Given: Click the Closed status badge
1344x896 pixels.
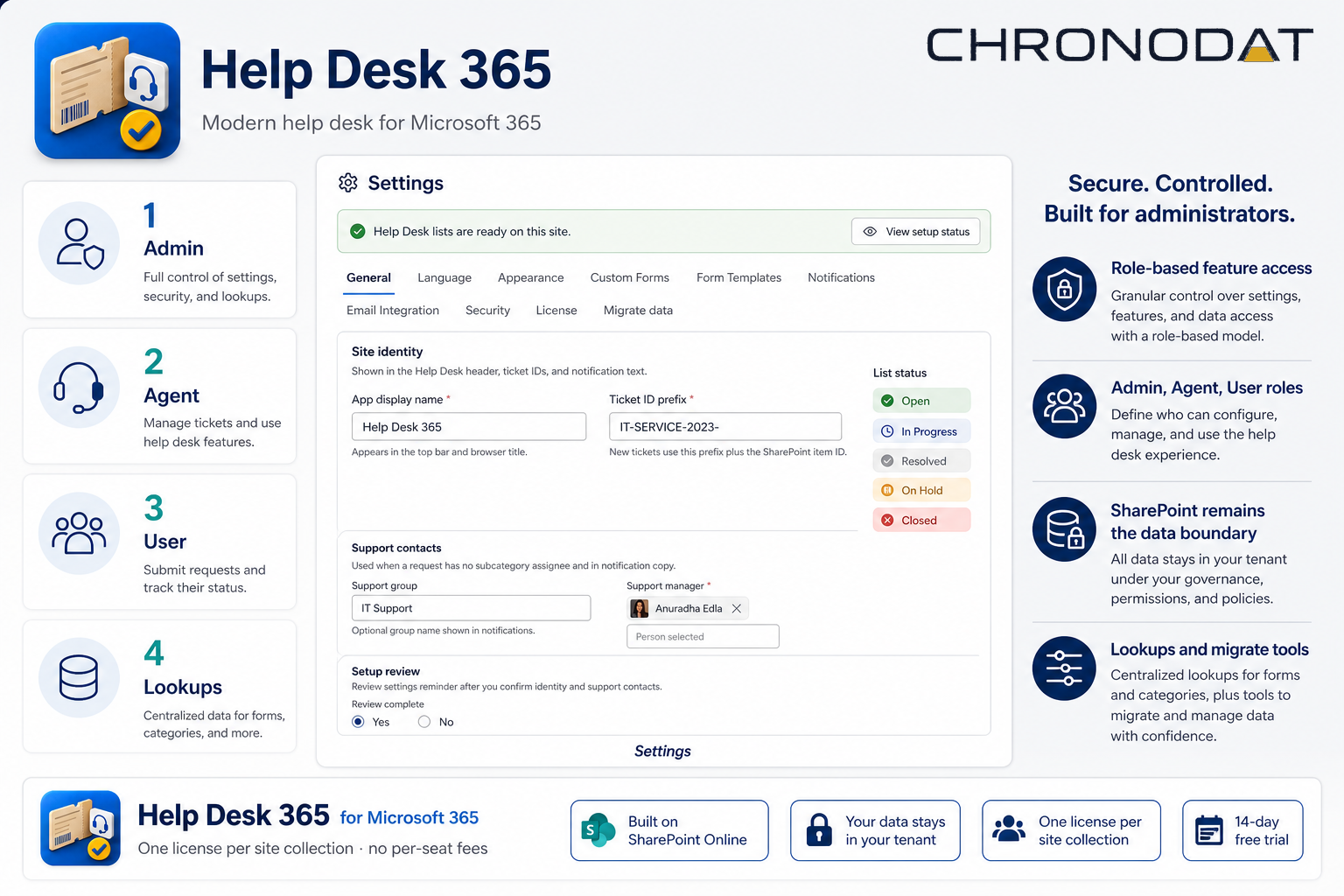Looking at the screenshot, I should coord(921,521).
